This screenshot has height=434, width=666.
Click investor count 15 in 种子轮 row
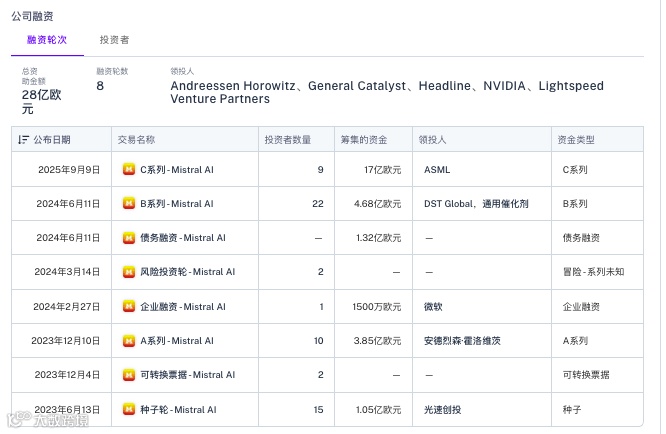pyautogui.click(x=319, y=410)
